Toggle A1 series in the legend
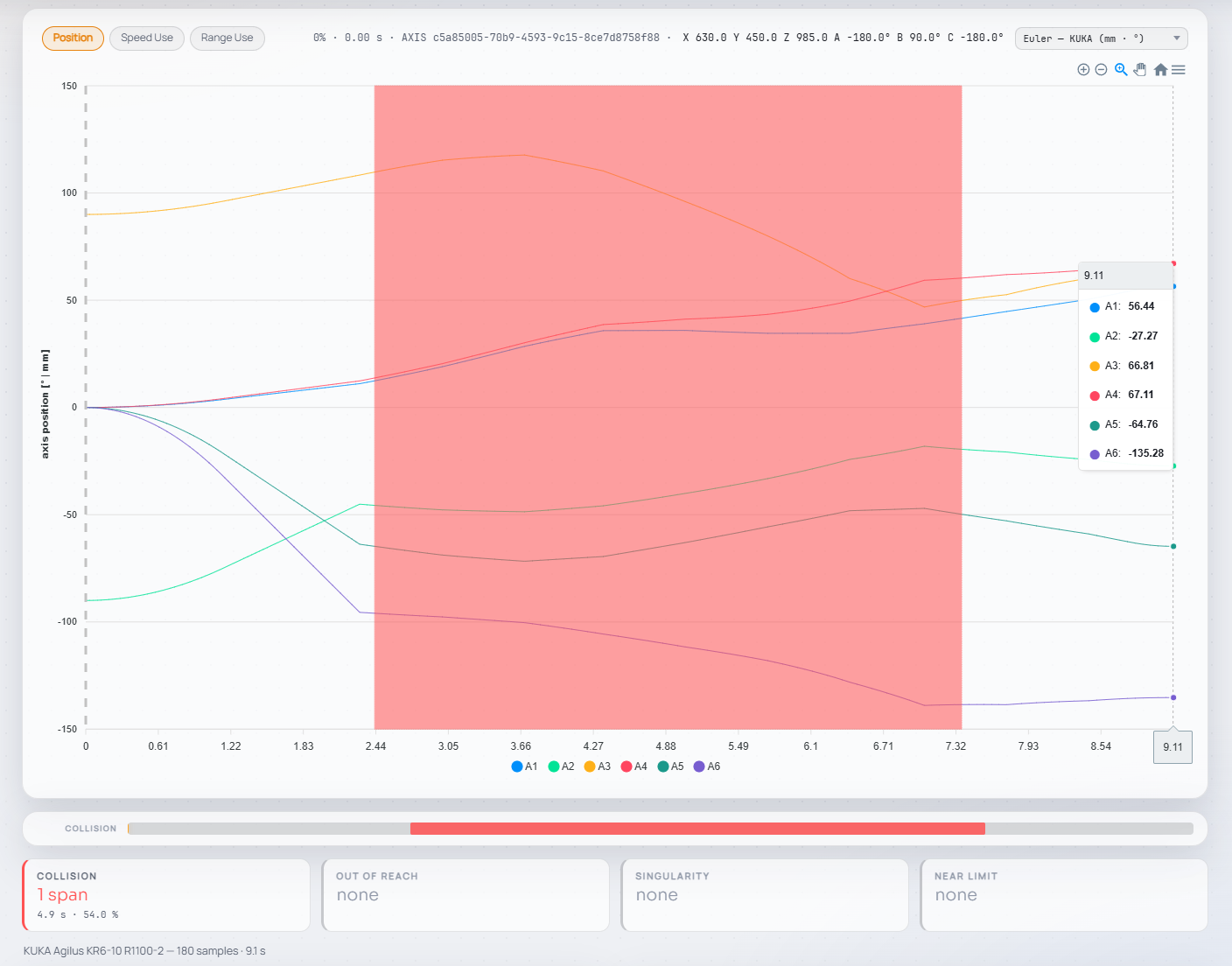Image resolution: width=1232 pixels, height=966 pixels. click(x=524, y=766)
